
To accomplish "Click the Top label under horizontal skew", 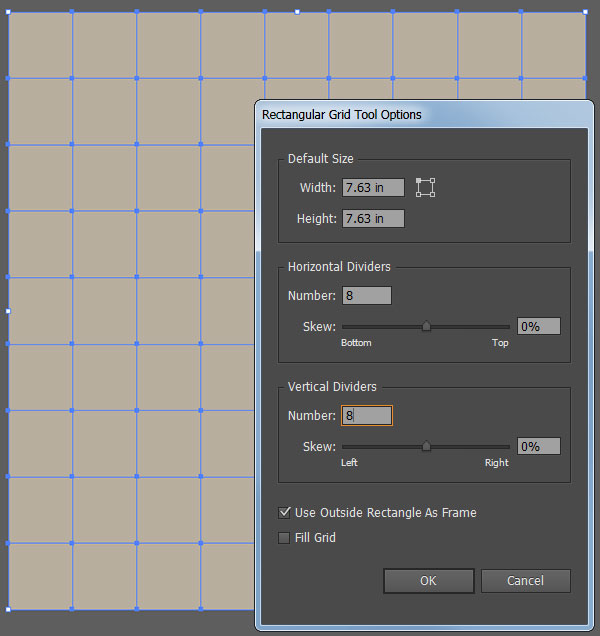I will tap(500, 343).
